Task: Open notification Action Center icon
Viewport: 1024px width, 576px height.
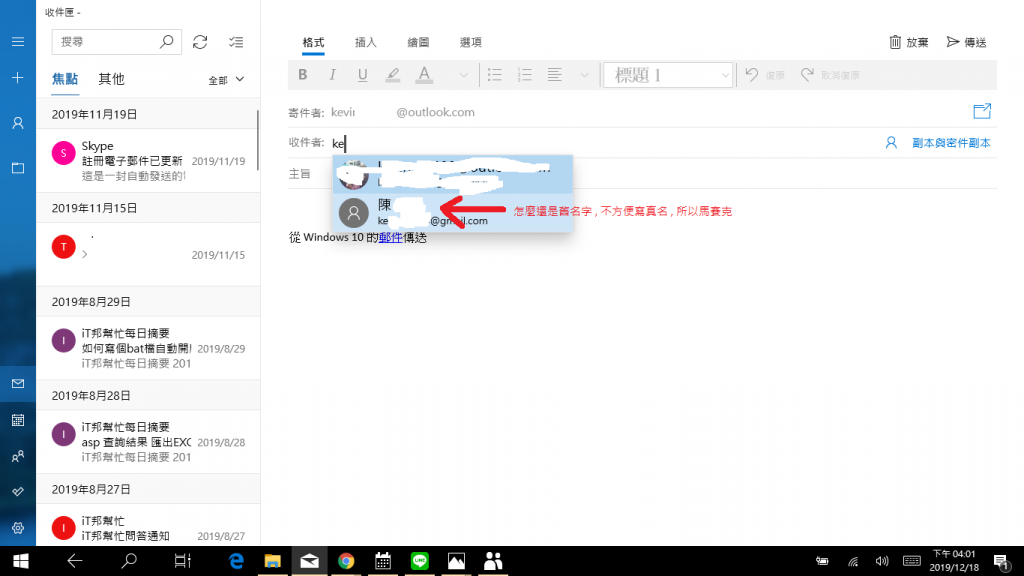Action: 1001,561
